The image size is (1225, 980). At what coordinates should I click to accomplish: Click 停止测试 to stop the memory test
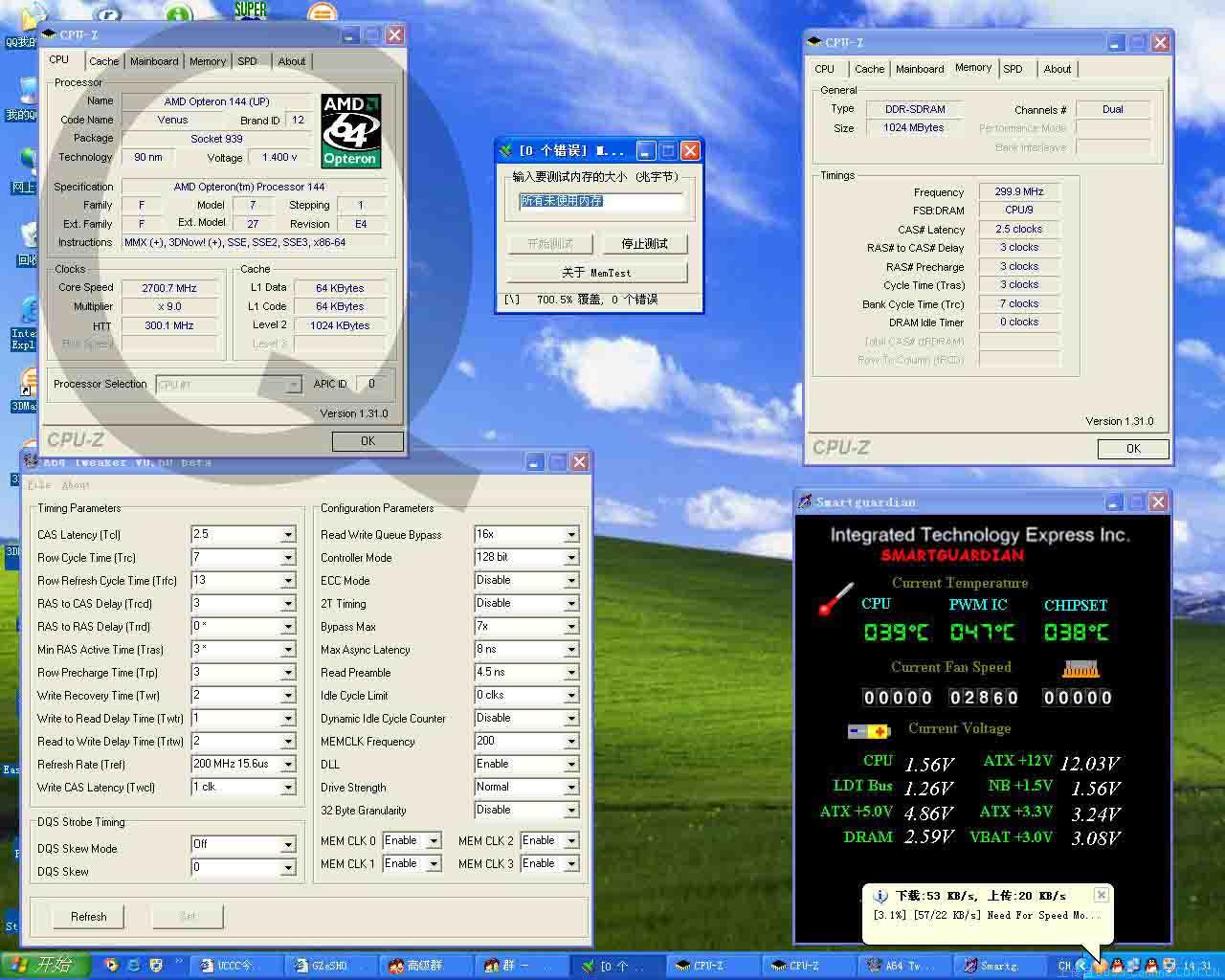(645, 244)
